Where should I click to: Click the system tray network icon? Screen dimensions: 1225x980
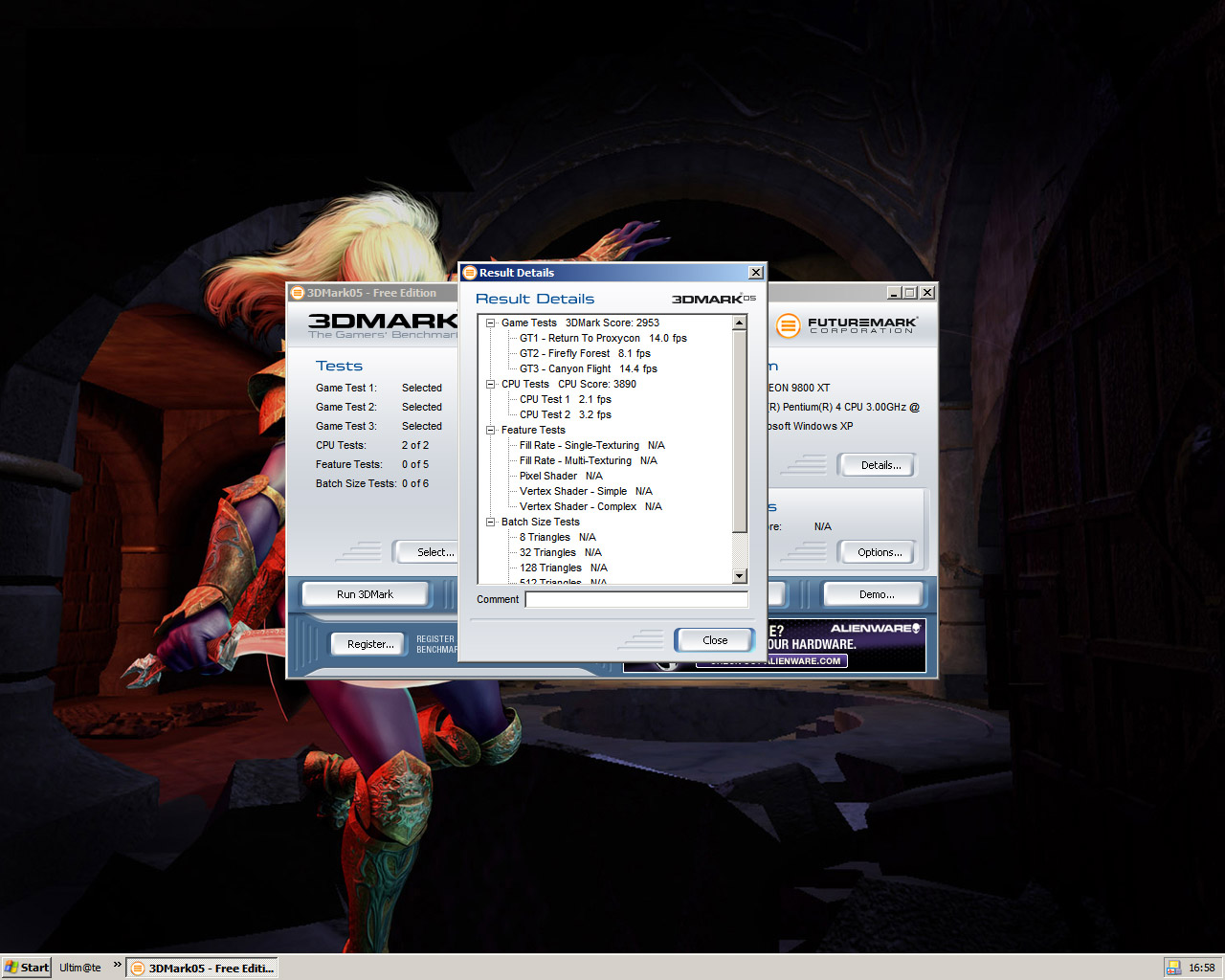tap(1173, 968)
